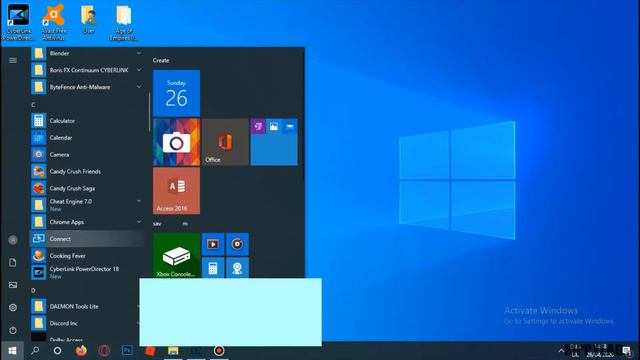The width and height of the screenshot is (640, 360).
Task: Open the Connect app entry
Action: coord(87,239)
